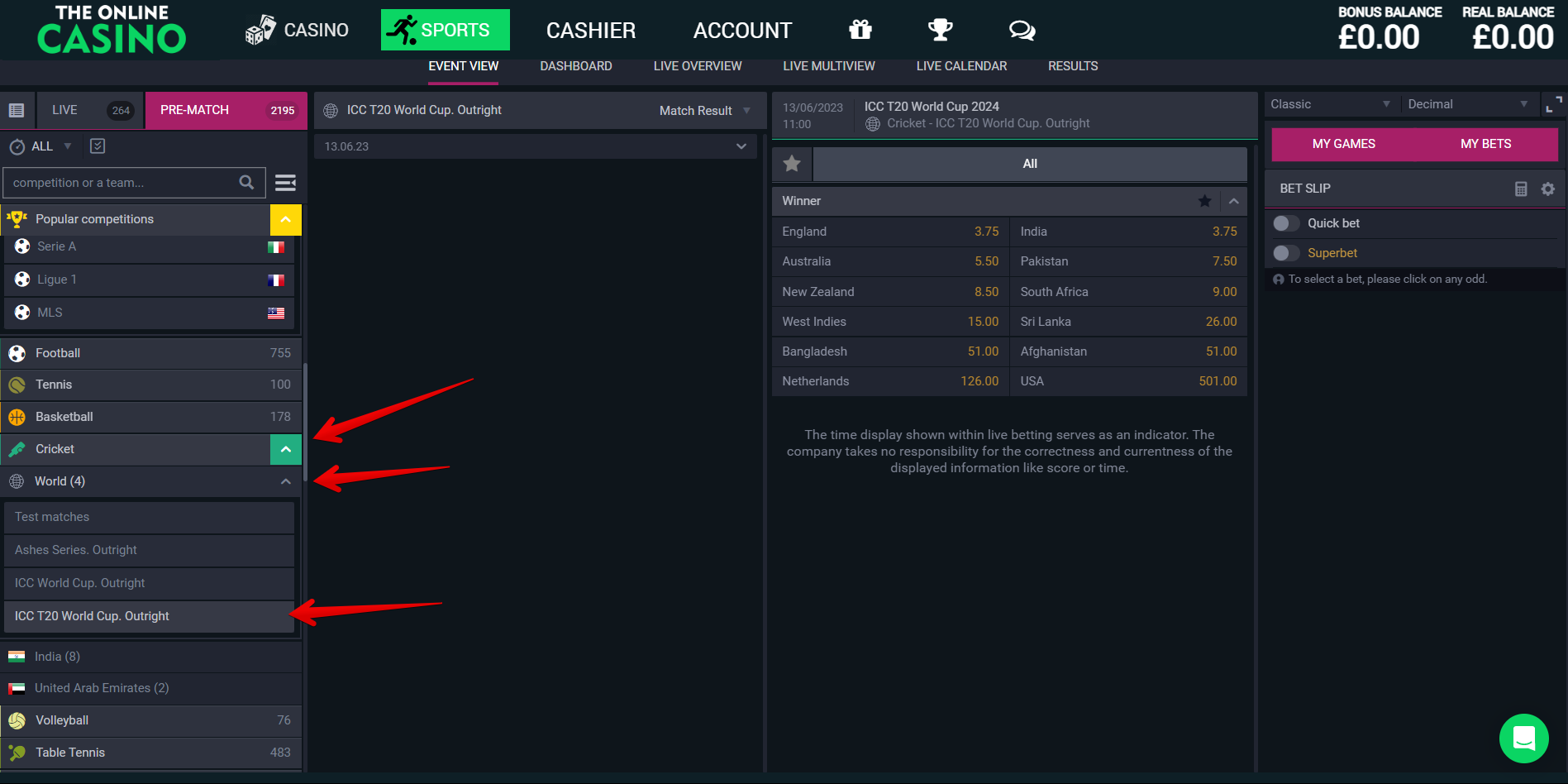This screenshot has height=784, width=1568.
Task: Open the LIVE MULTIVIEW tab
Action: (x=829, y=66)
